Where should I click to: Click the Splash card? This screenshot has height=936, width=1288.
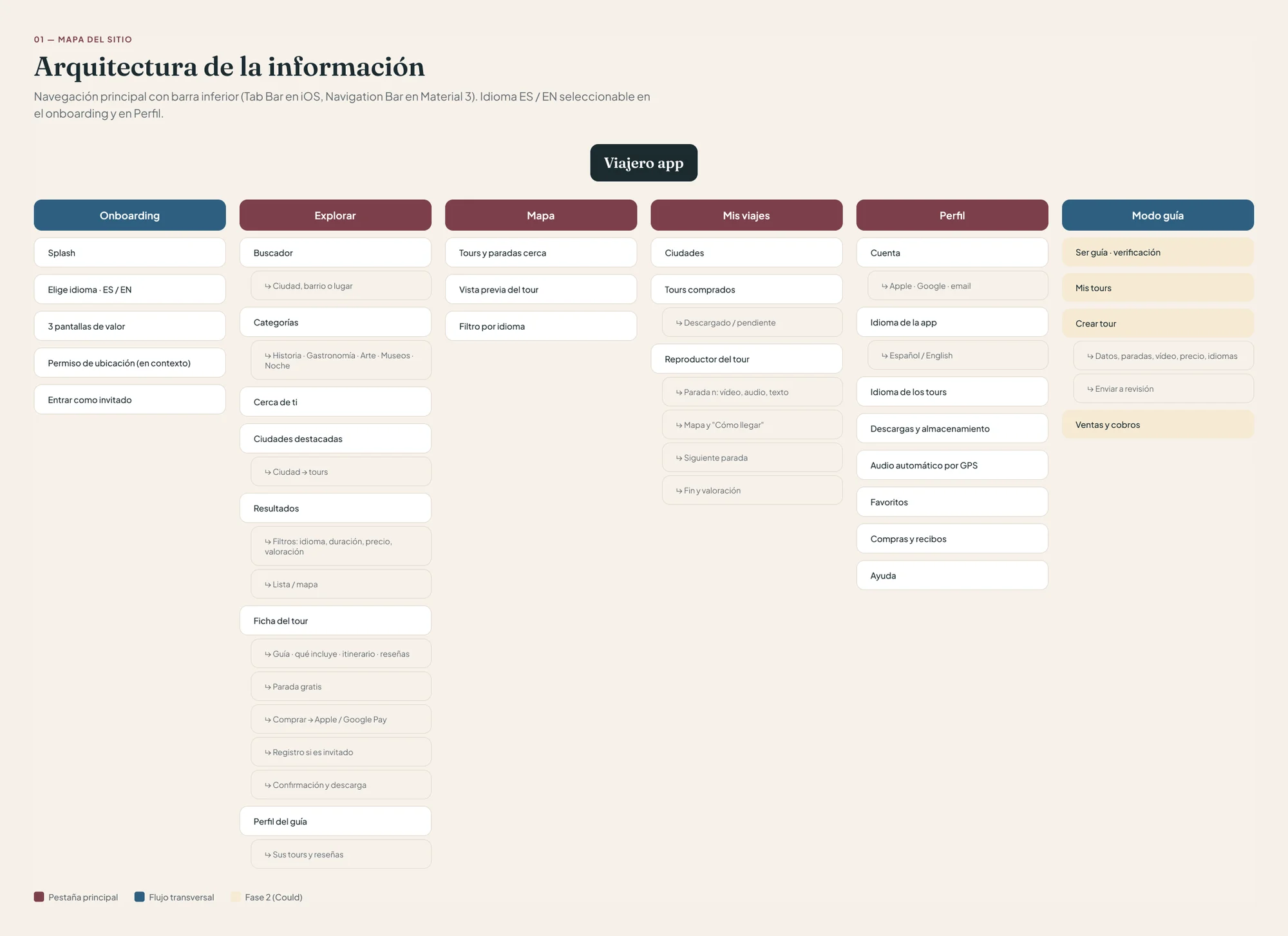click(x=129, y=253)
